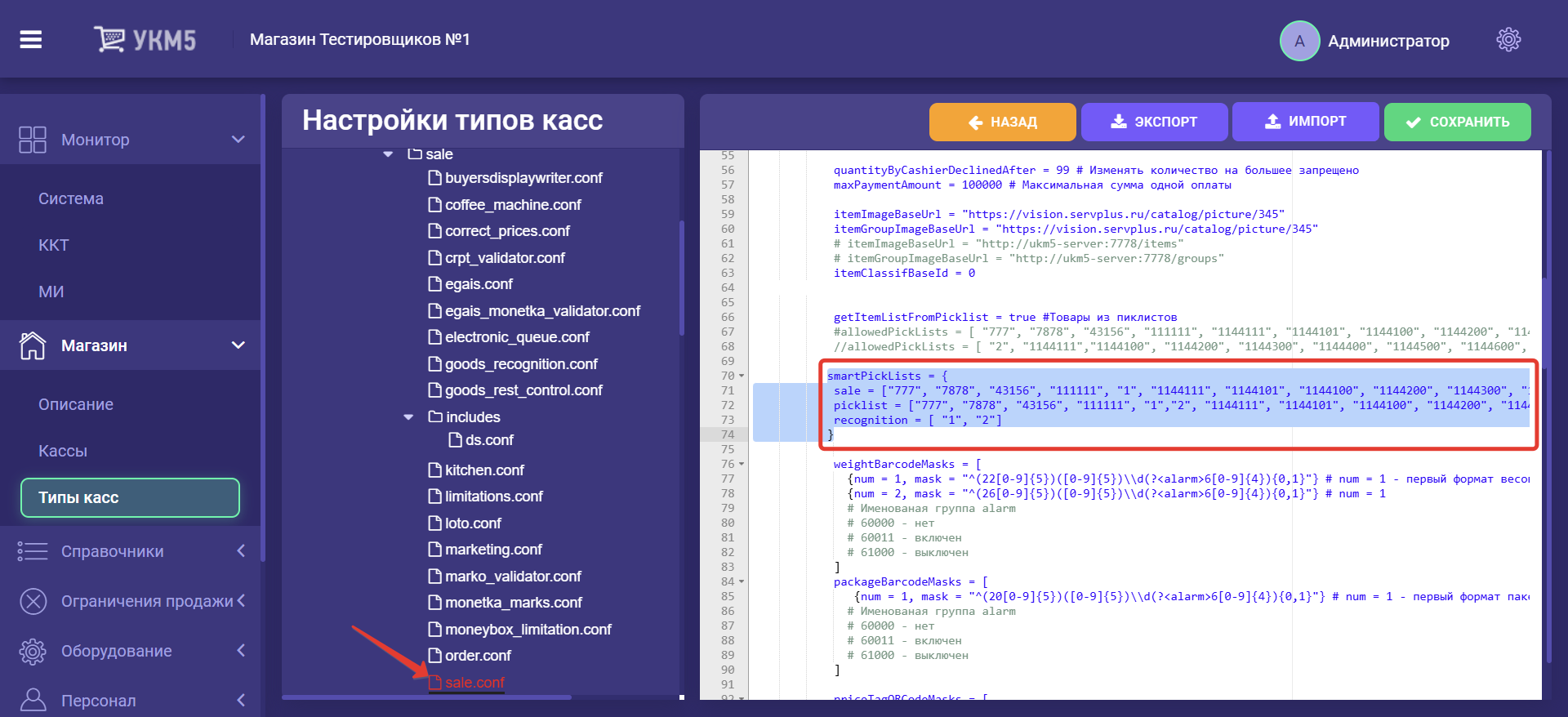Fold code block at line 84
1568x717 pixels.
coord(742,582)
